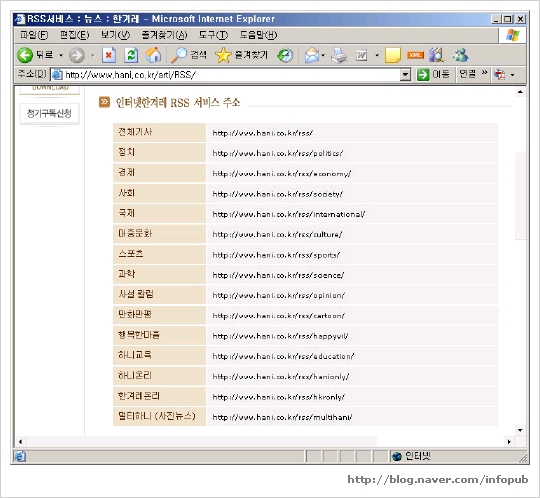Open the Mail dropdown arrow
The width and height of the screenshot is (540, 498).
click(x=323, y=55)
